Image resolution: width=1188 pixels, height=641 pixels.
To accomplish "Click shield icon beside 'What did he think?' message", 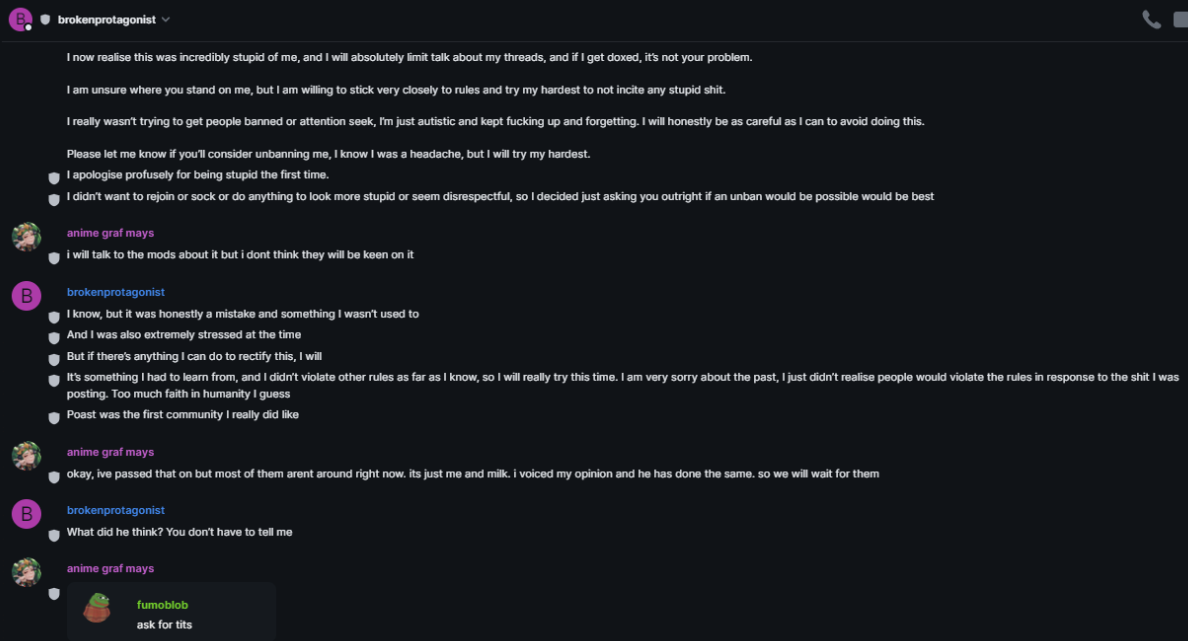I will pyautogui.click(x=54, y=535).
